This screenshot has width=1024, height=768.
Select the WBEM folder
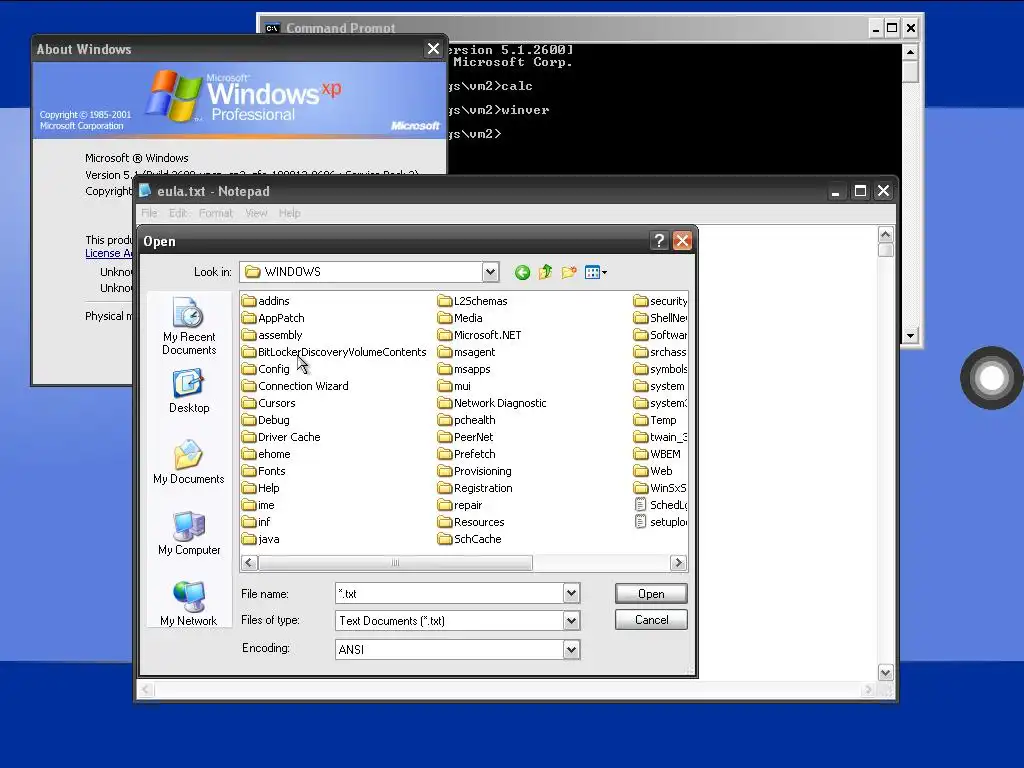tap(658, 454)
